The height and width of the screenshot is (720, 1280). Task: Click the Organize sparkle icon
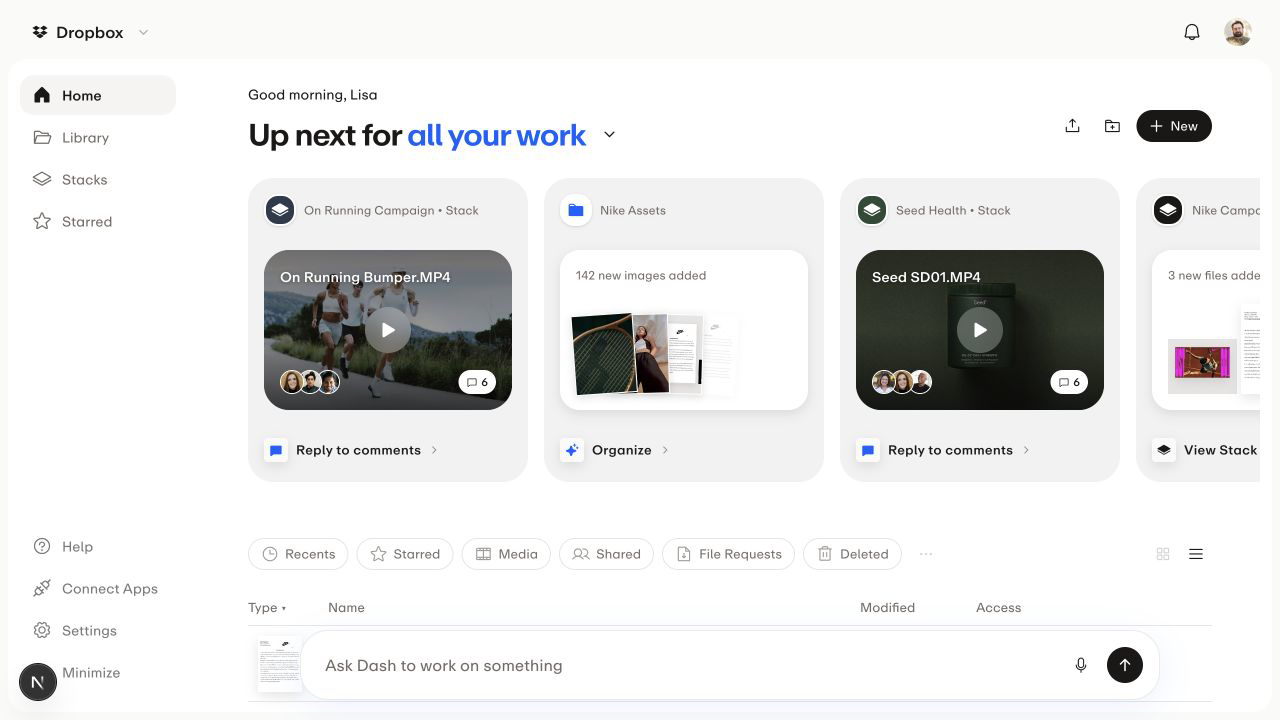[572, 450]
